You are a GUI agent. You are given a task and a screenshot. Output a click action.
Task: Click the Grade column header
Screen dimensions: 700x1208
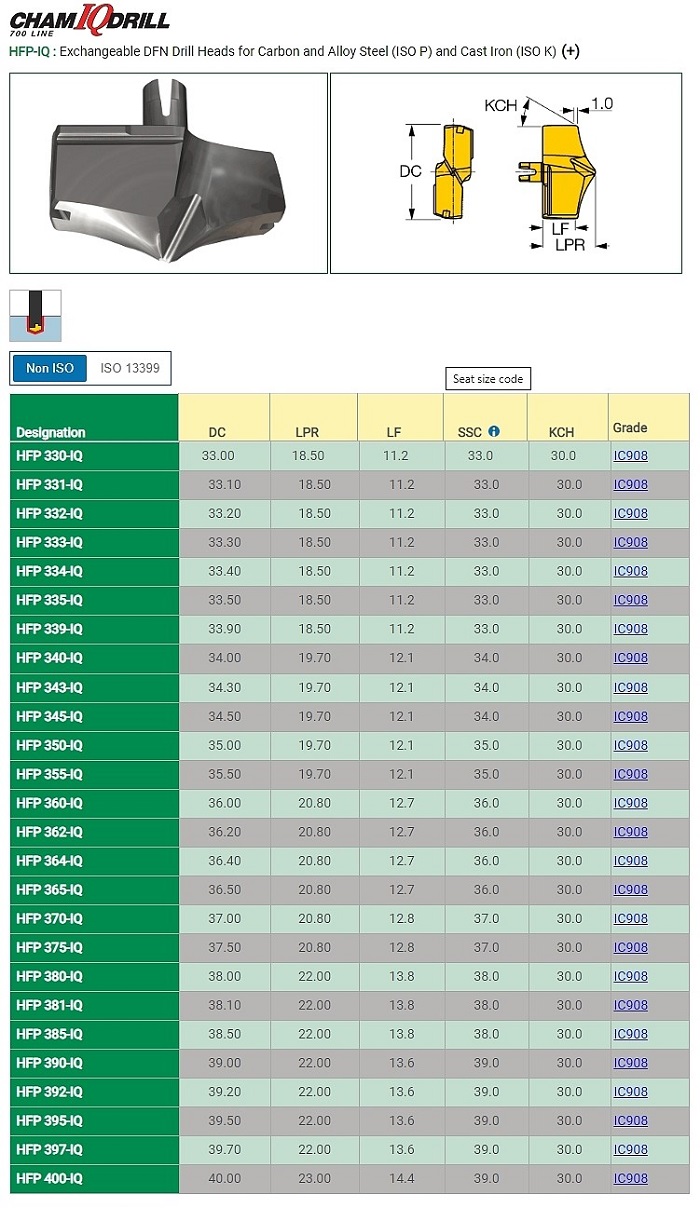pyautogui.click(x=630, y=427)
